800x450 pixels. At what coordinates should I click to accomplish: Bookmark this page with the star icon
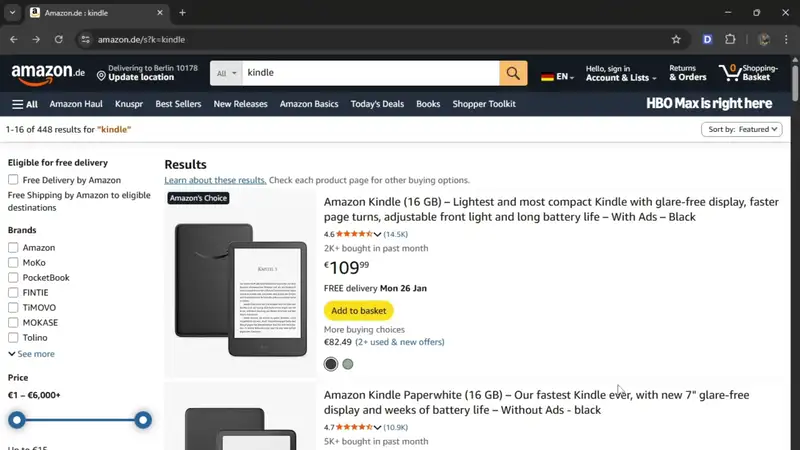tap(676, 39)
